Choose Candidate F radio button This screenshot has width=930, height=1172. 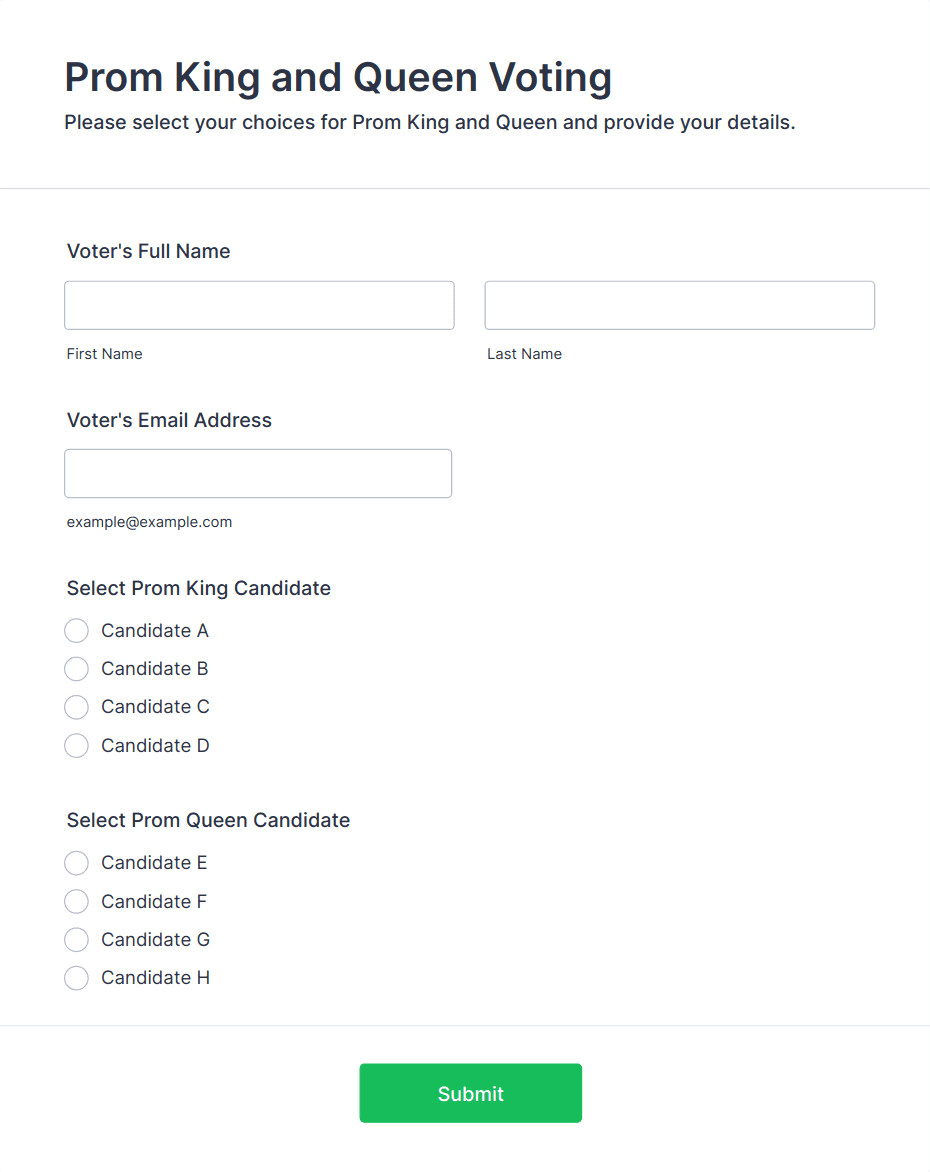pos(77,902)
